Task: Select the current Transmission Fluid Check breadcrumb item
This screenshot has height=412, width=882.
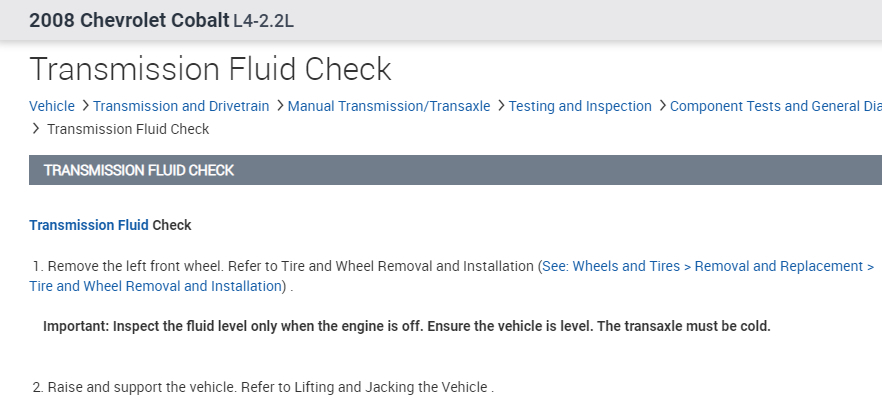Action: coord(128,129)
